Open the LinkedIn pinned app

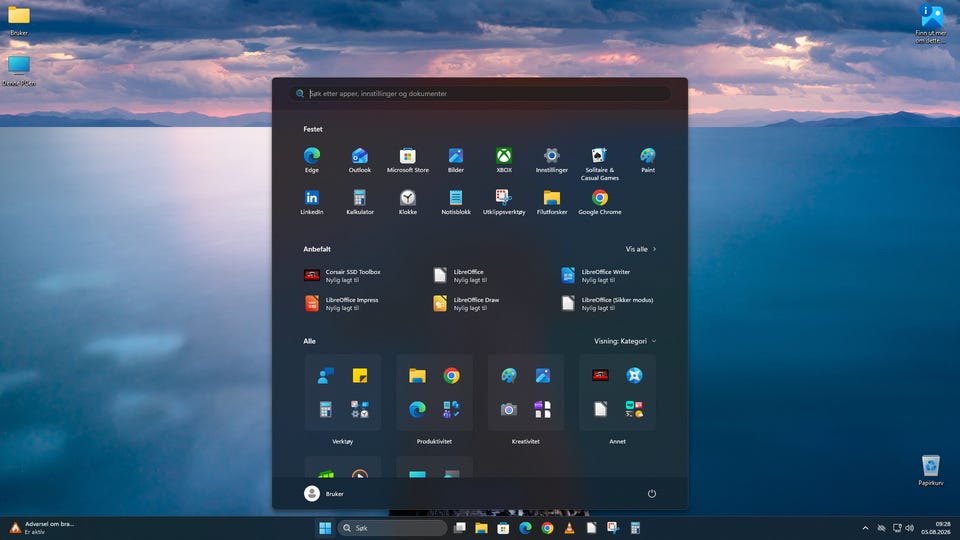[x=312, y=202]
